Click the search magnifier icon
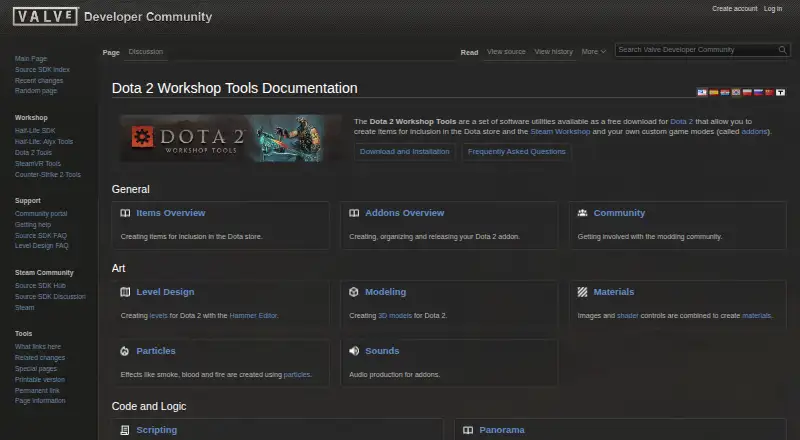The image size is (800, 440). [x=782, y=50]
